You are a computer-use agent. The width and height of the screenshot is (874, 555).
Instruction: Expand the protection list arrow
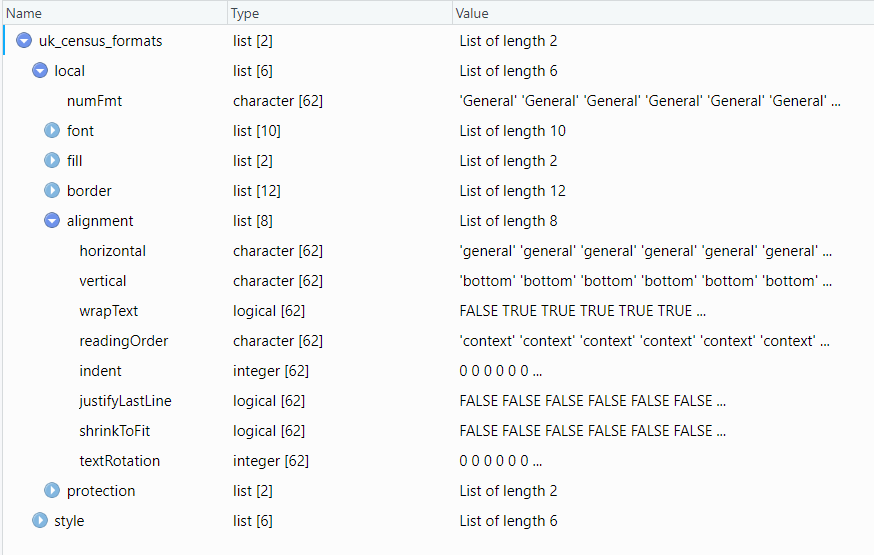coord(52,491)
